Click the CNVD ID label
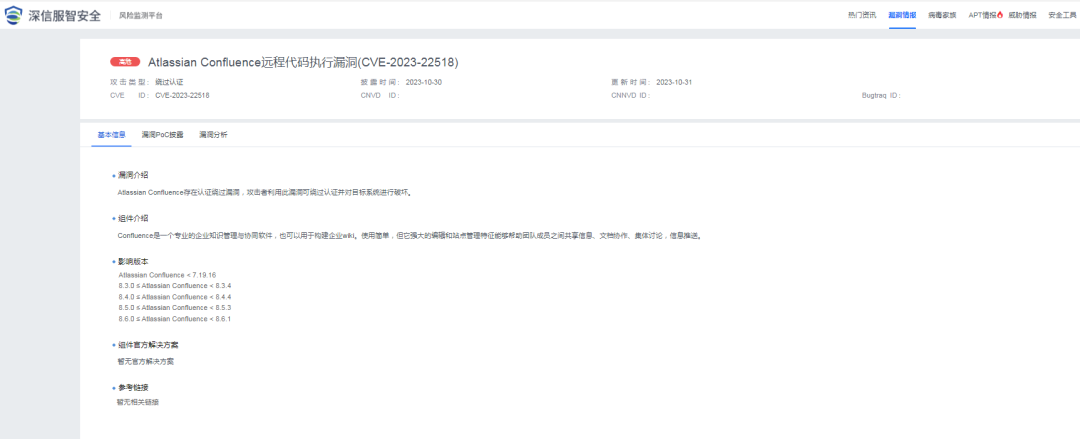1080x439 pixels. tap(380, 95)
